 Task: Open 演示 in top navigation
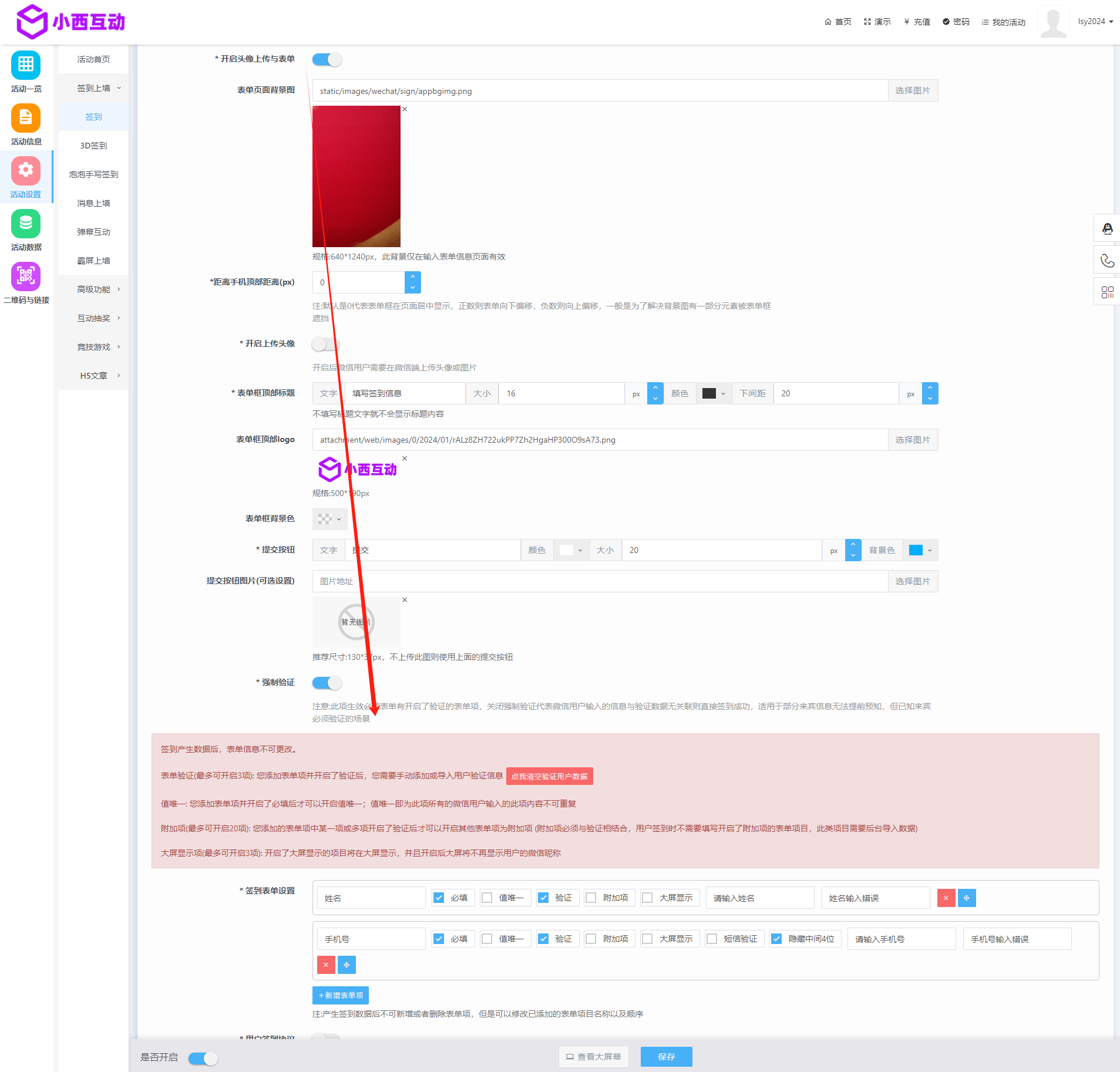(x=877, y=22)
